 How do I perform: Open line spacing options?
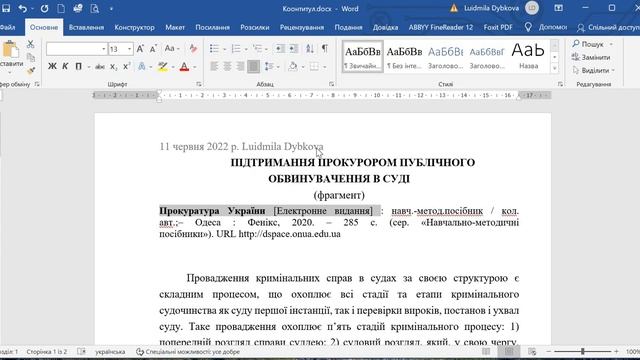click(269, 66)
